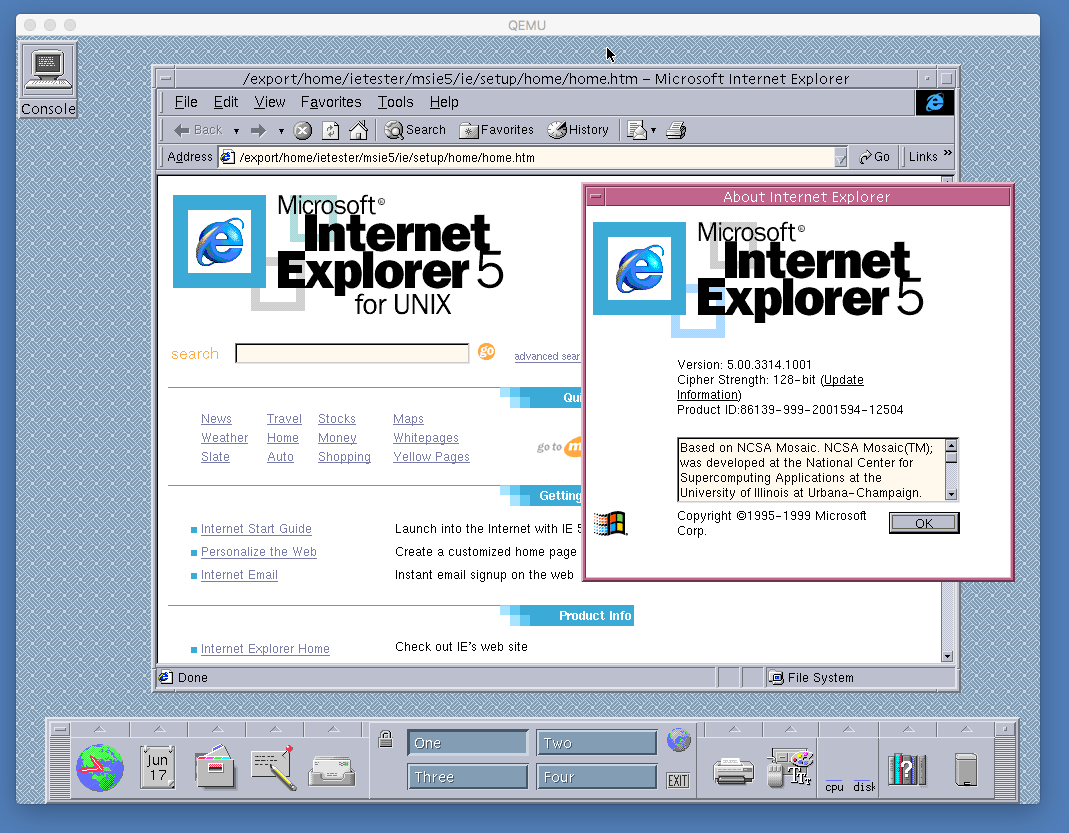Click the page scrollbar down arrow
1069x833 pixels.
947,656
